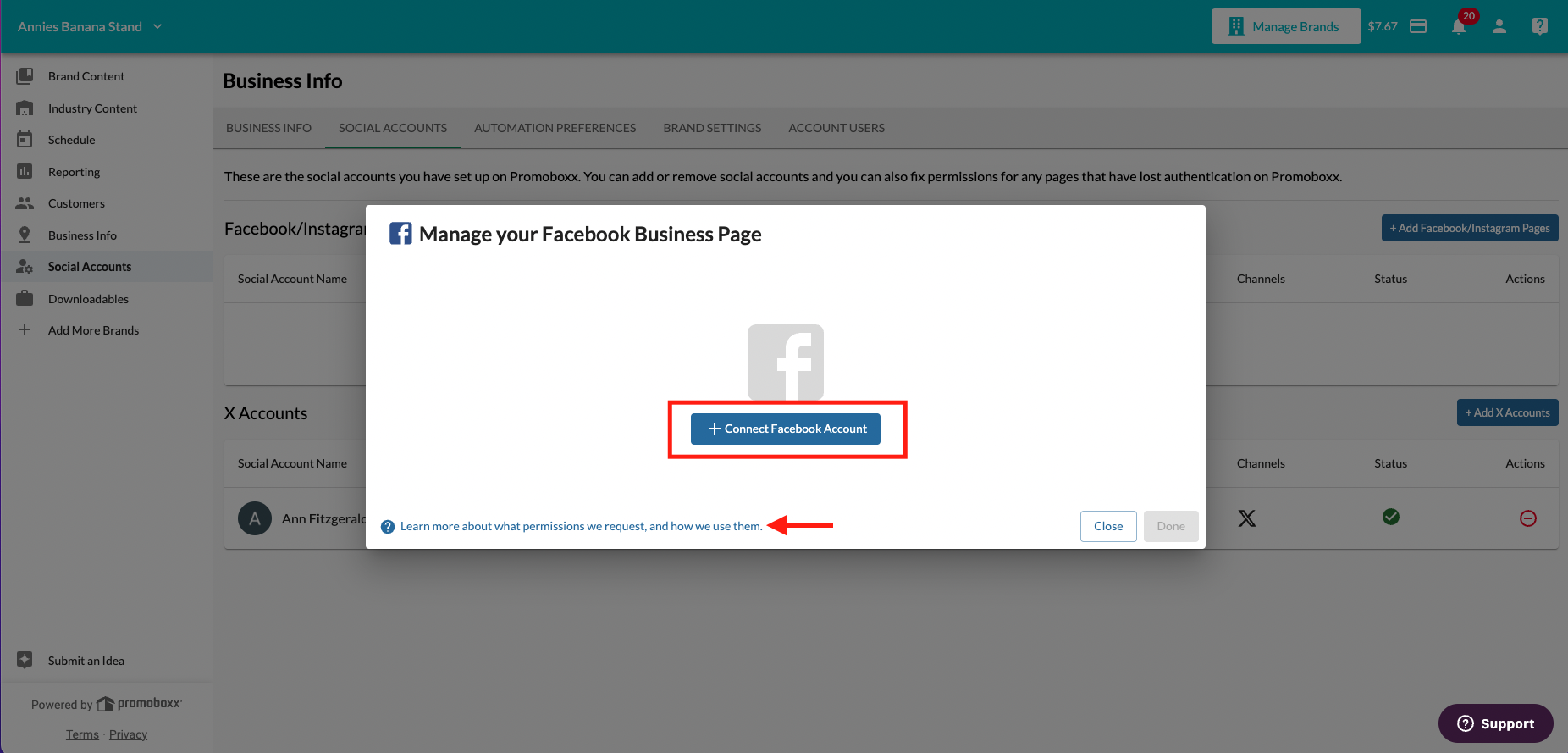
Task: Click the Close button in the dialog
Action: [1108, 526]
